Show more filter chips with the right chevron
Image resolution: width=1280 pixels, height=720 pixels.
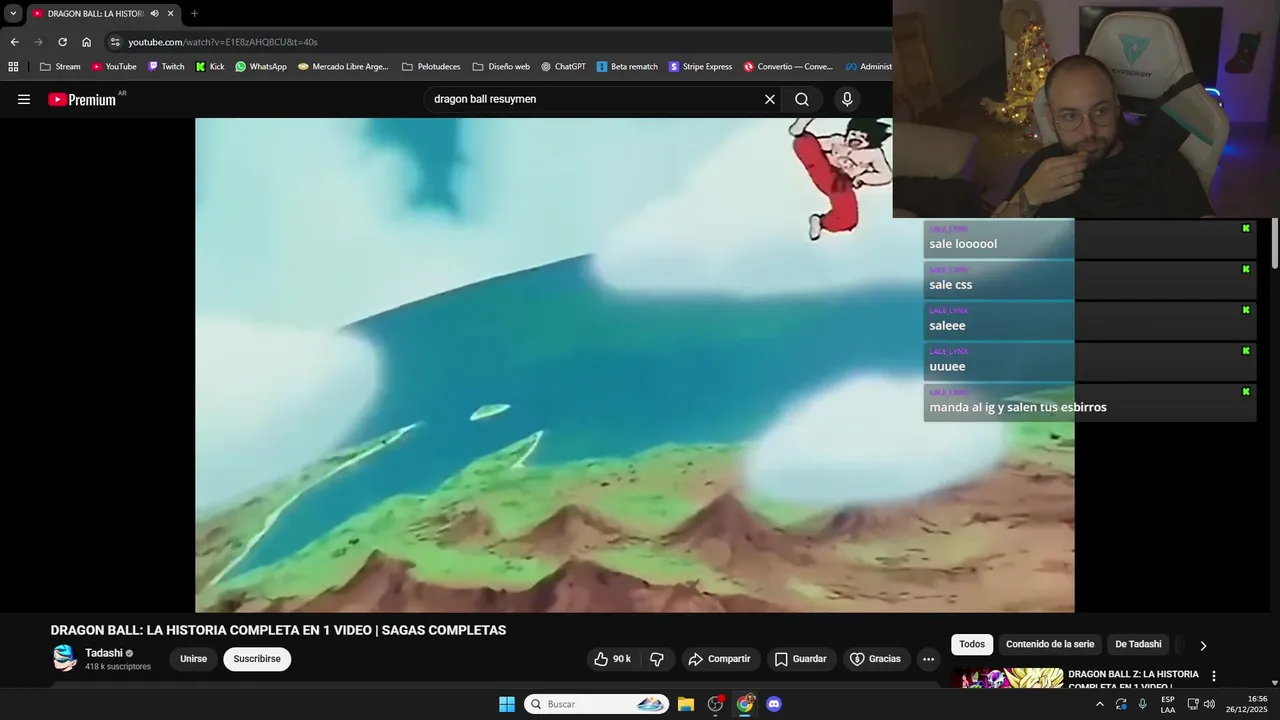click(x=1203, y=645)
